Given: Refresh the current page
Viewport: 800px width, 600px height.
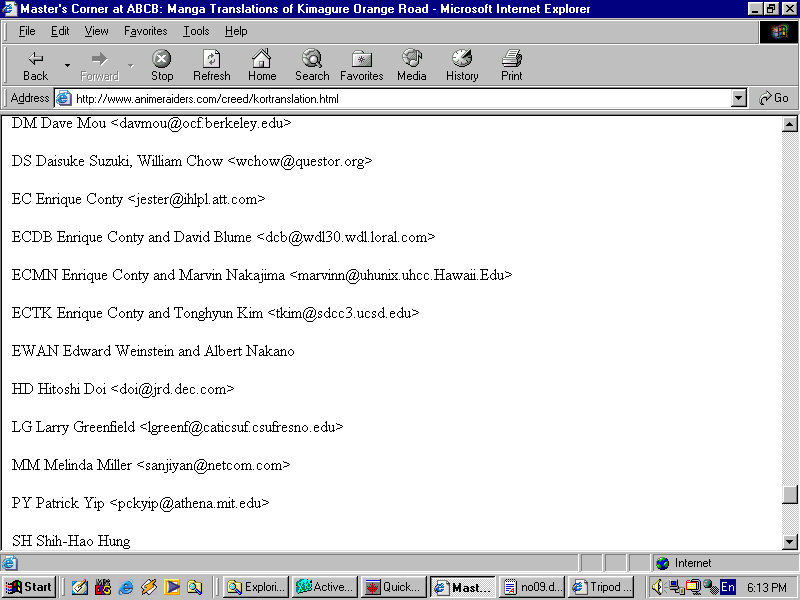Looking at the screenshot, I should coord(211,65).
